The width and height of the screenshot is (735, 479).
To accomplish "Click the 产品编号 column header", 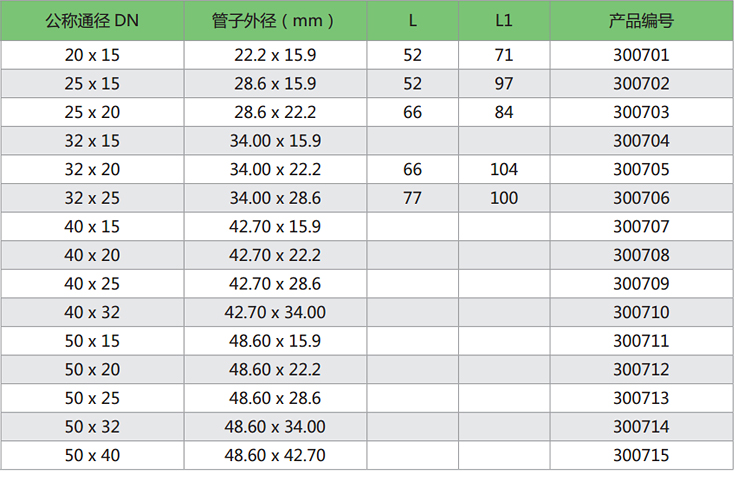I will [641, 20].
